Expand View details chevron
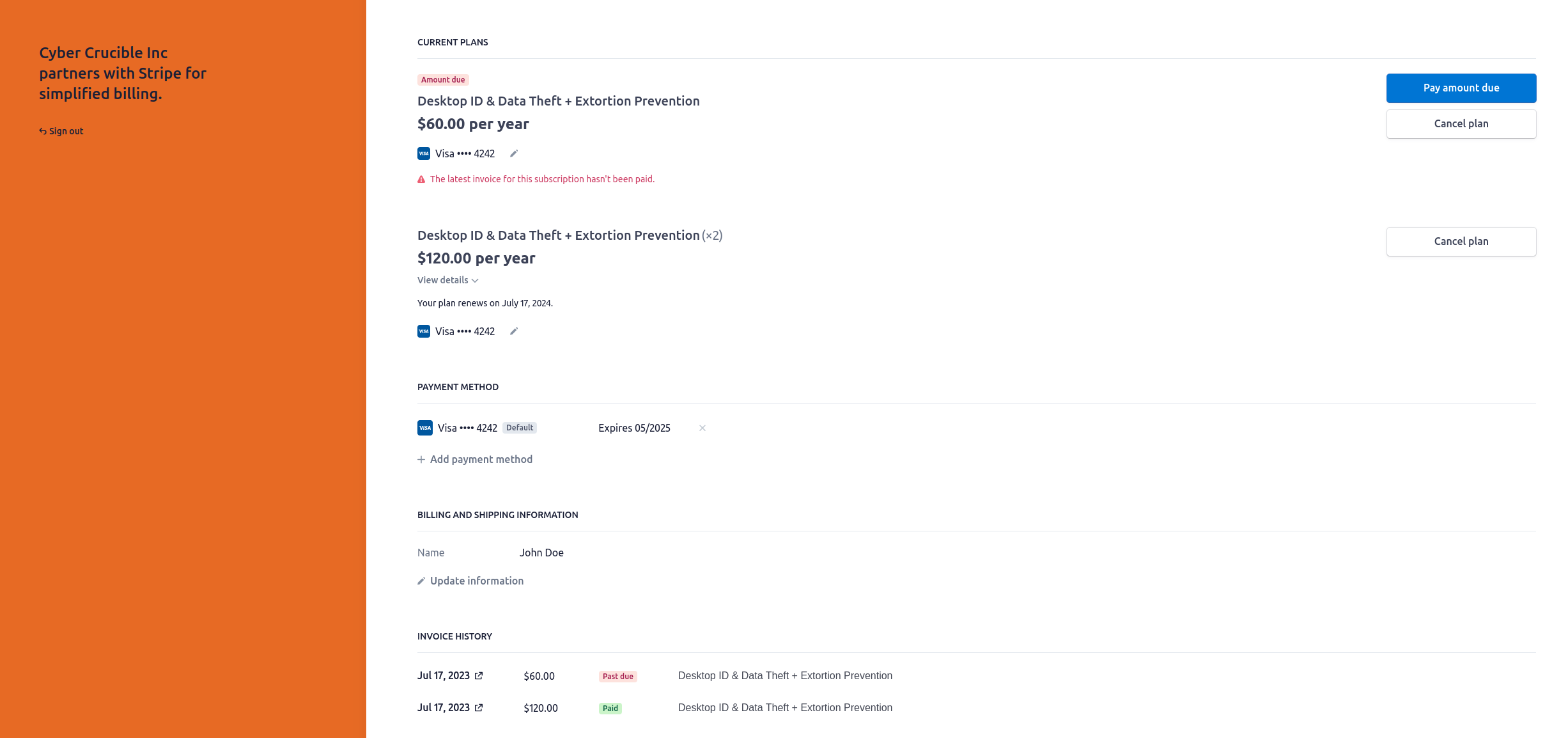 click(475, 281)
